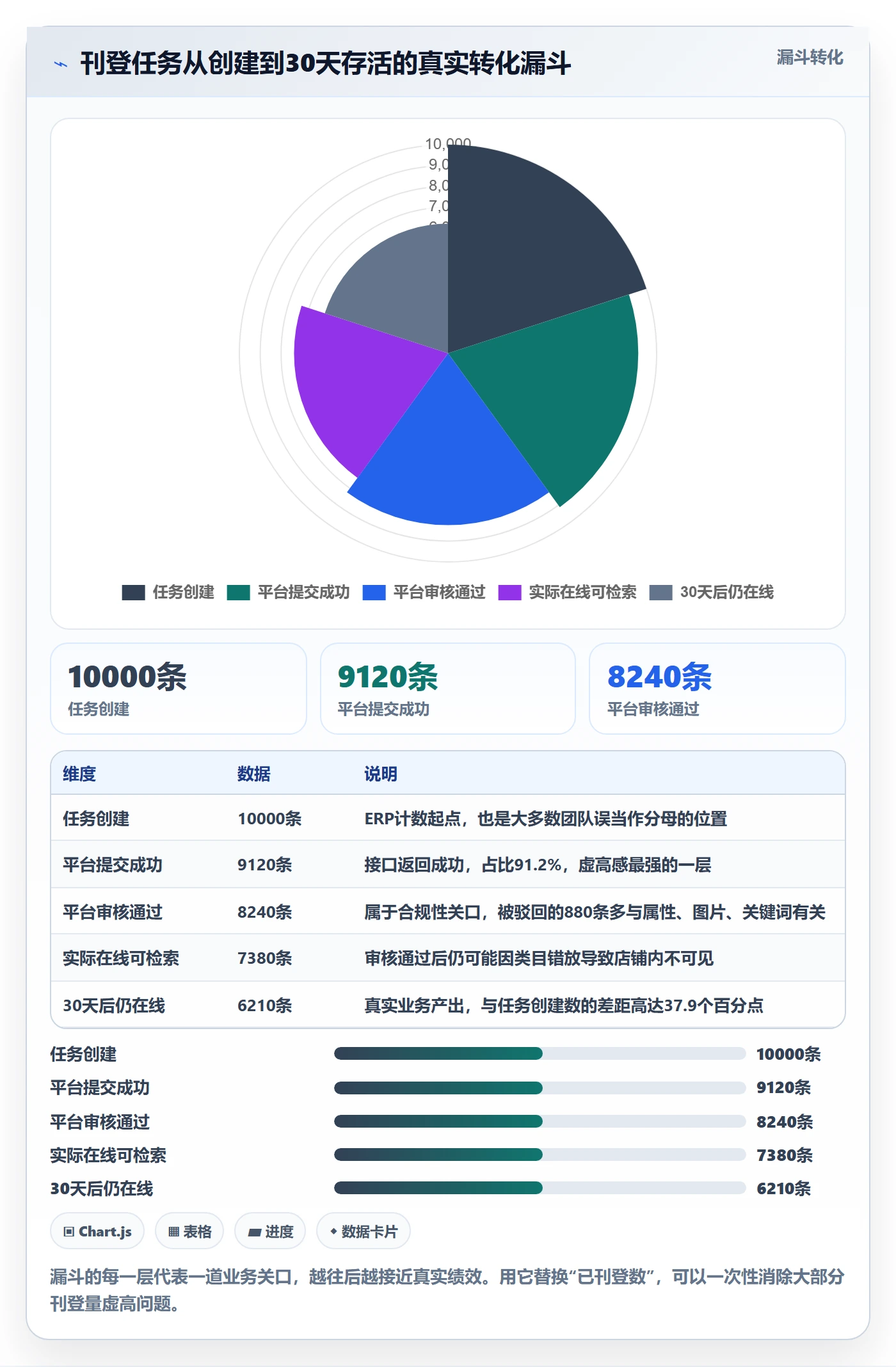Select the 属于合规性关口 description text
Image resolution: width=896 pixels, height=1367 pixels.
595,912
